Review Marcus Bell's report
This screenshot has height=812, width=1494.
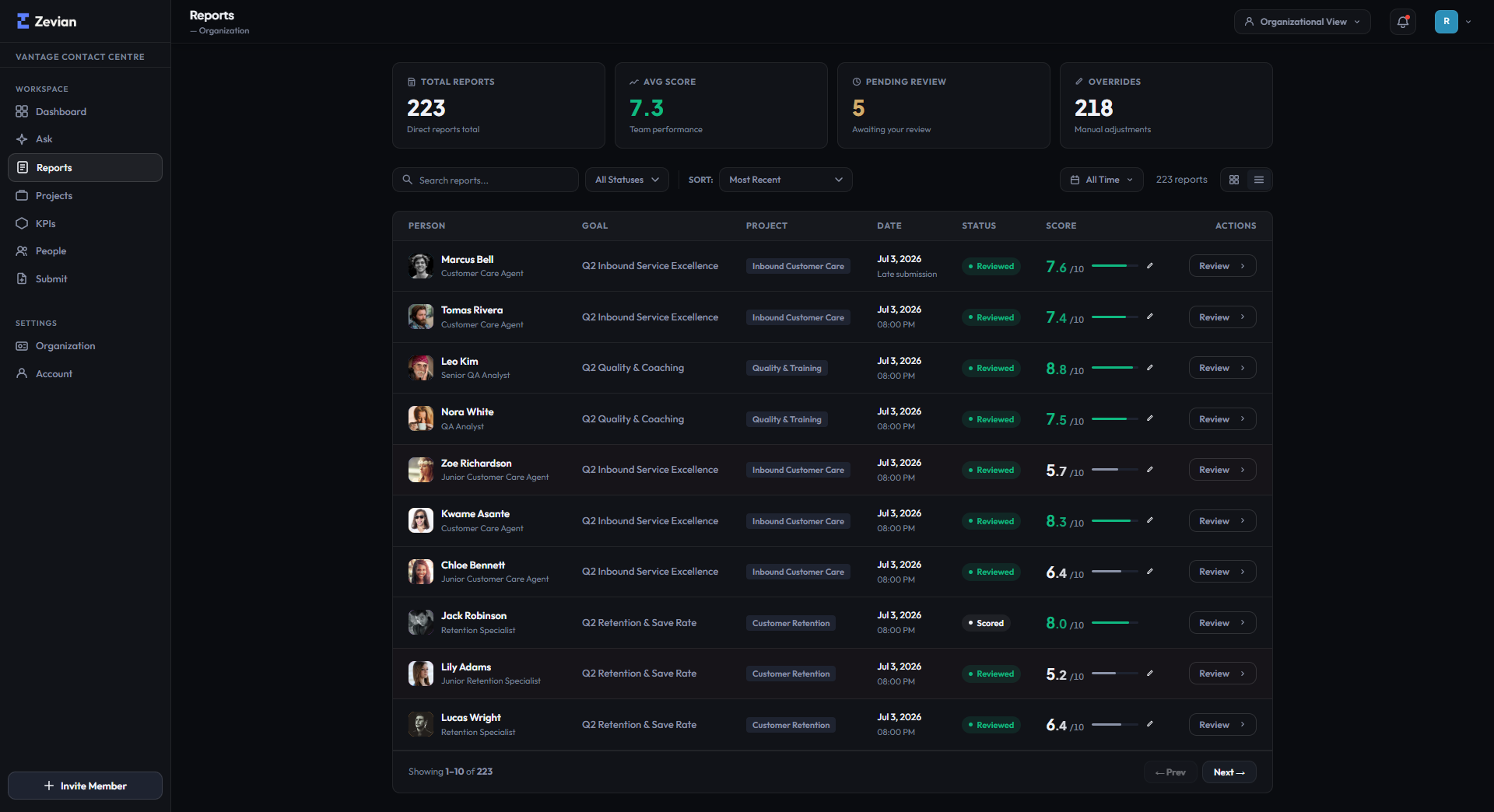pyautogui.click(x=1222, y=266)
